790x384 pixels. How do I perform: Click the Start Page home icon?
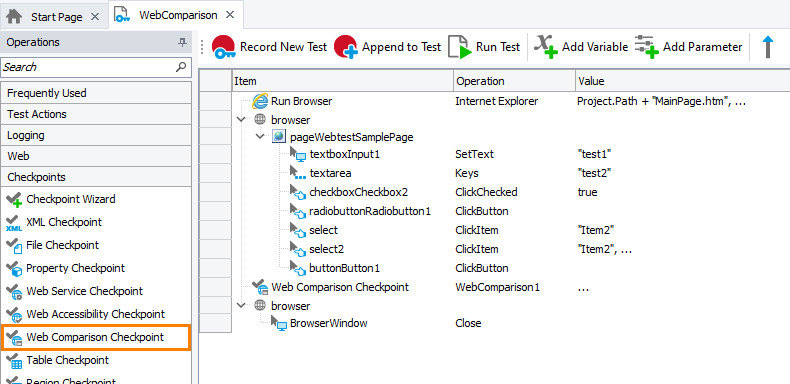[14, 17]
